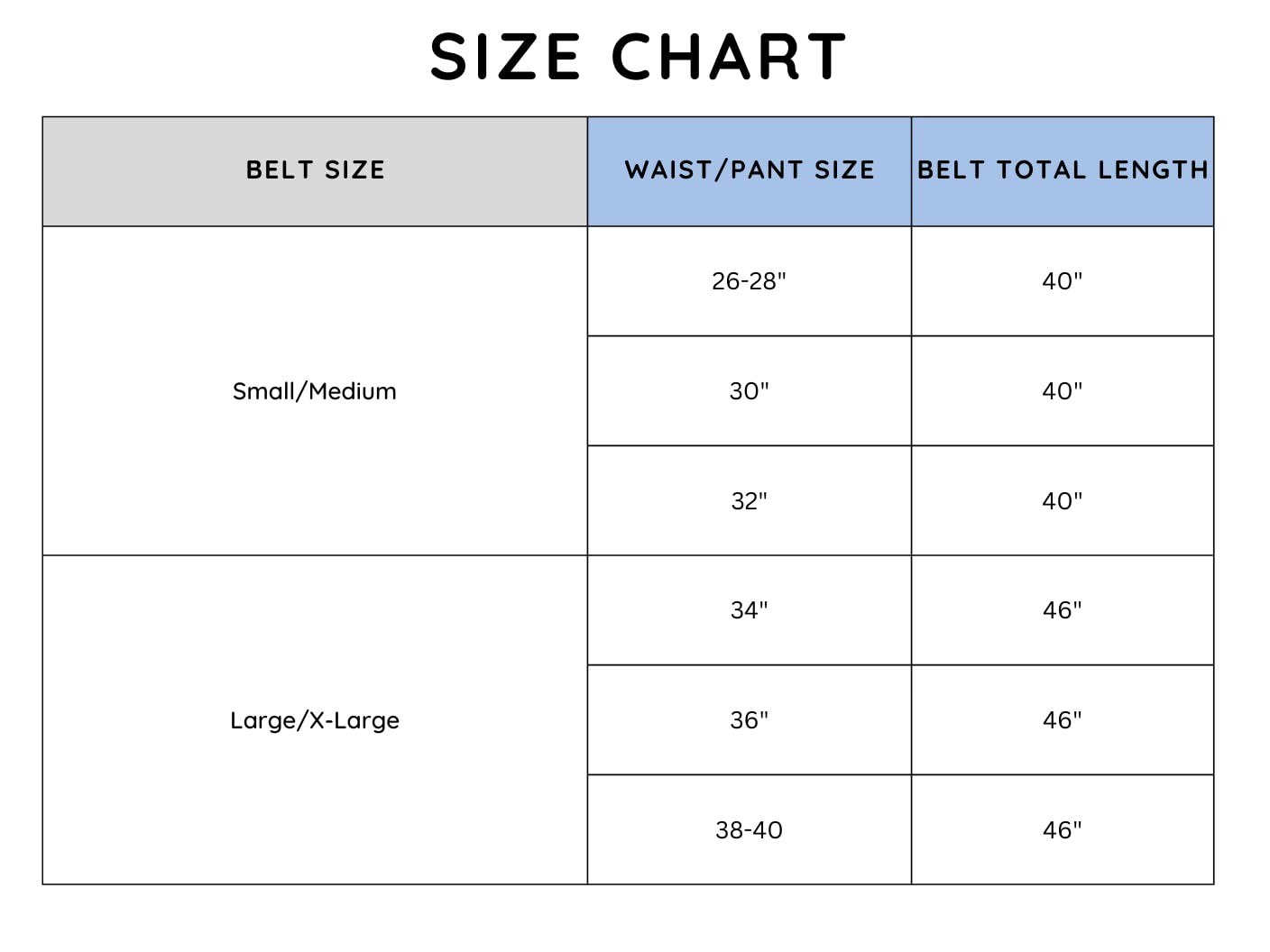Select the Large/X-Large belt size cell
Viewport: 1270px width, 952px height.
tap(315, 720)
